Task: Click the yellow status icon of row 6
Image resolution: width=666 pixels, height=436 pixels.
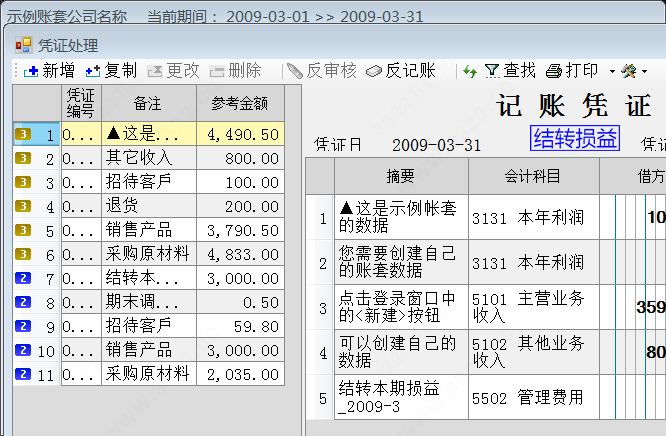Action: (x=23, y=254)
